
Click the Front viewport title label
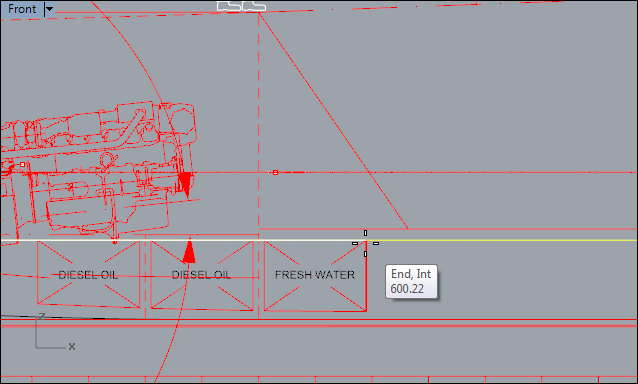click(x=22, y=9)
